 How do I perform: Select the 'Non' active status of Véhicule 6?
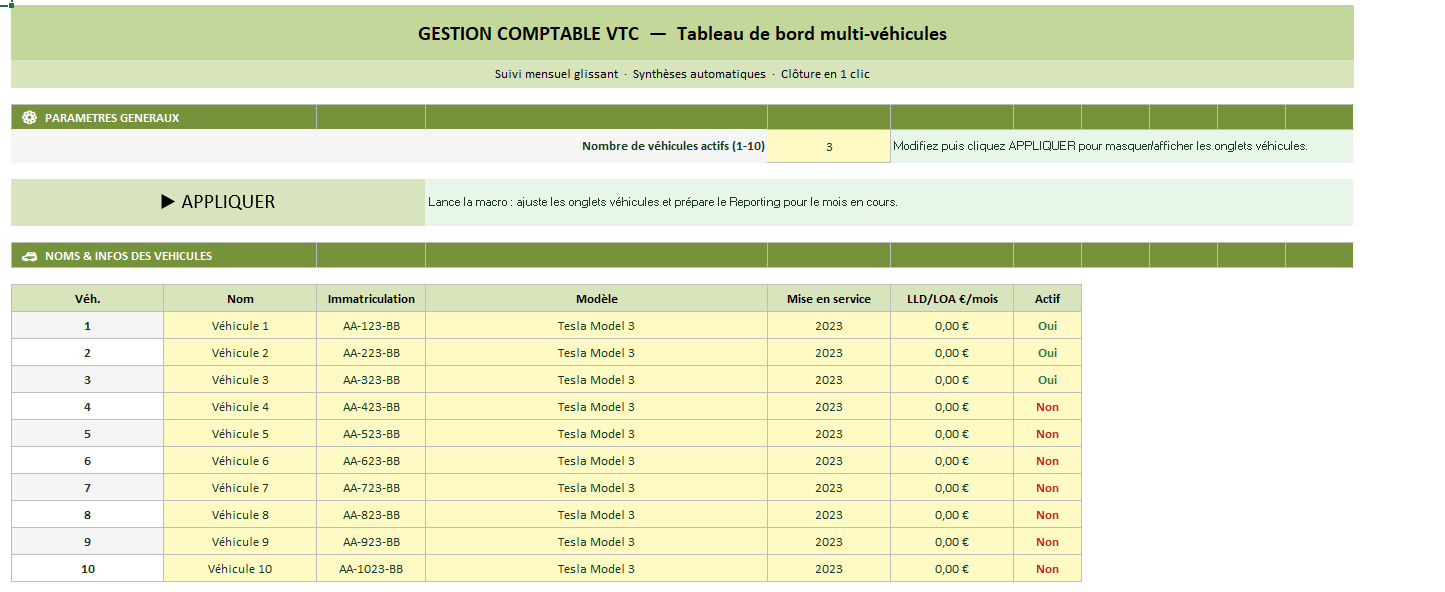tap(1047, 461)
